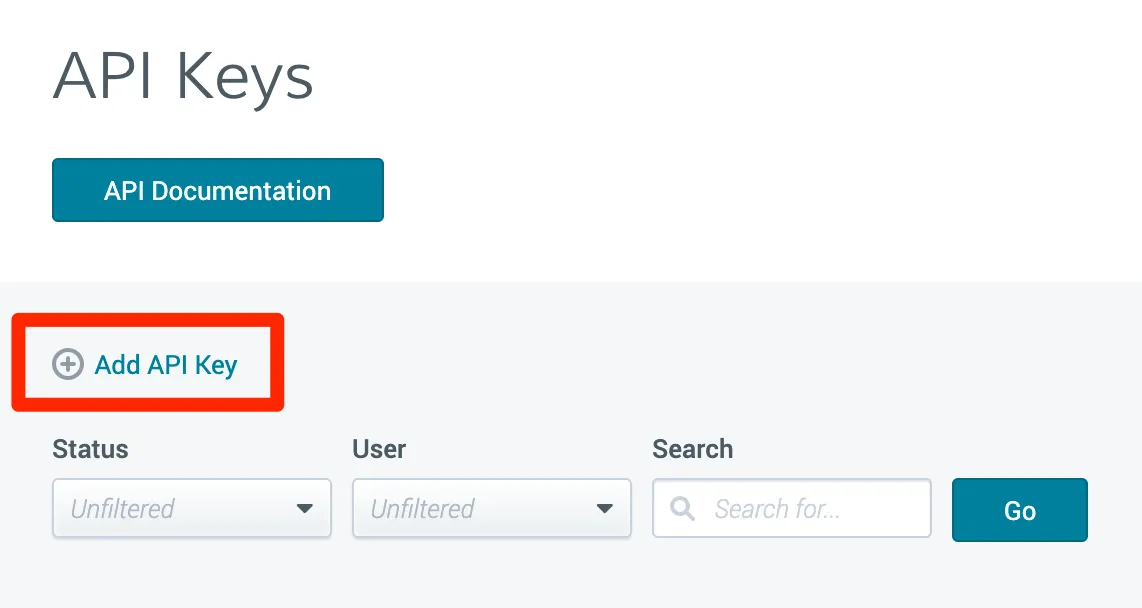The width and height of the screenshot is (1142, 608).
Task: Open the Add API Key link
Action: 165,365
